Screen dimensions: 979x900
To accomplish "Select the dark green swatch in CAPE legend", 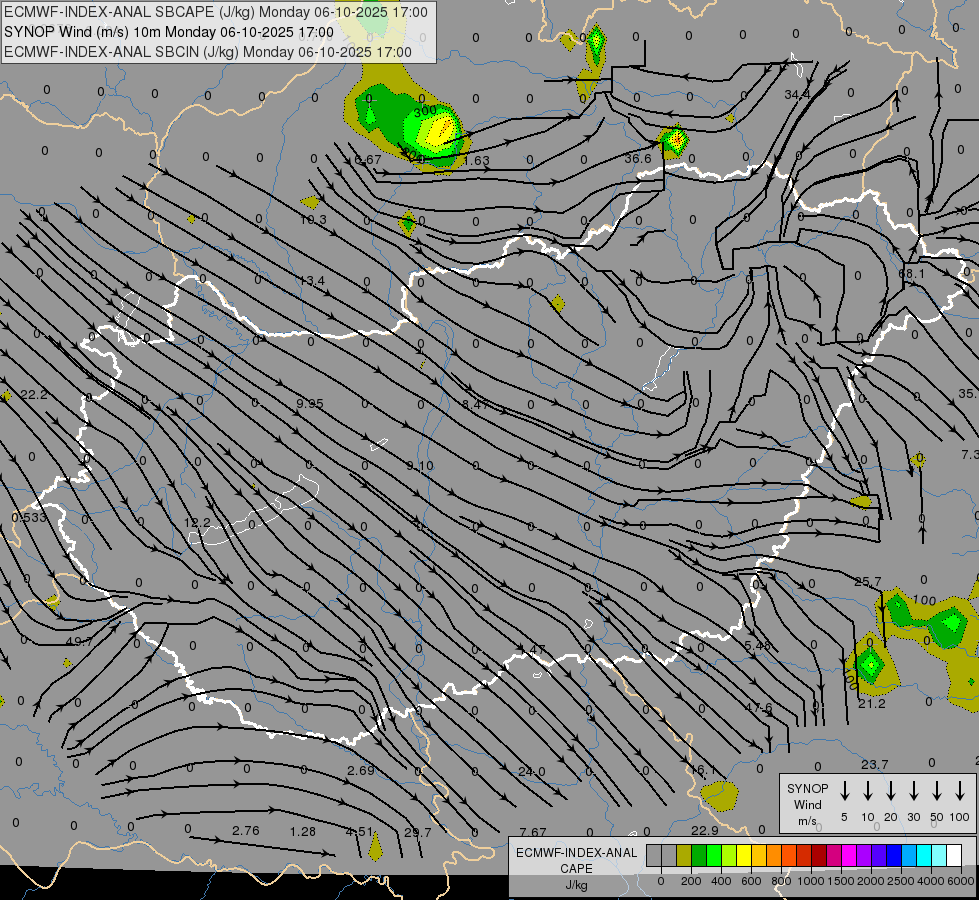I will tap(699, 856).
